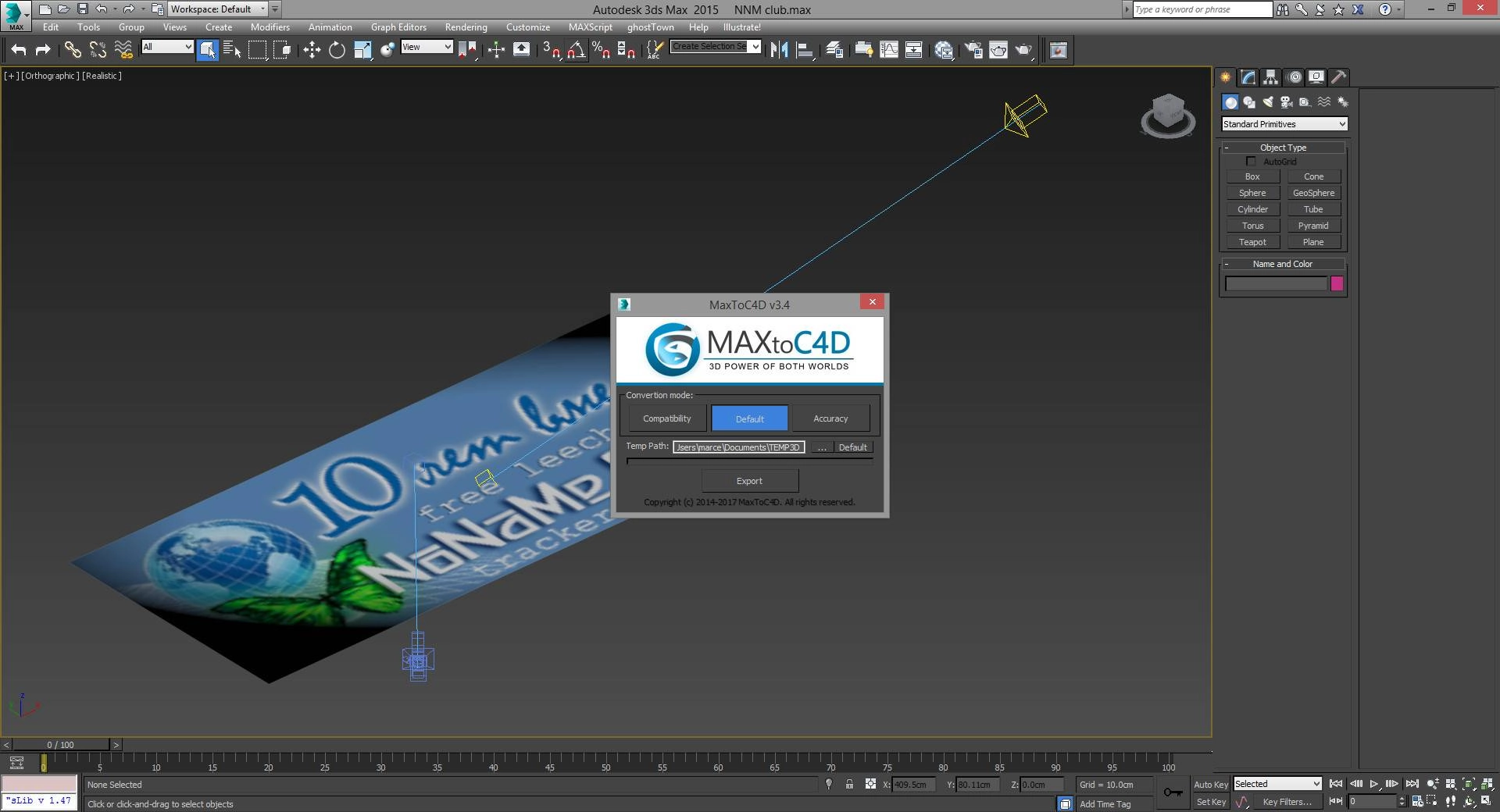Activate the Select and Move tool
This screenshot has width=1500, height=812.
(312, 50)
